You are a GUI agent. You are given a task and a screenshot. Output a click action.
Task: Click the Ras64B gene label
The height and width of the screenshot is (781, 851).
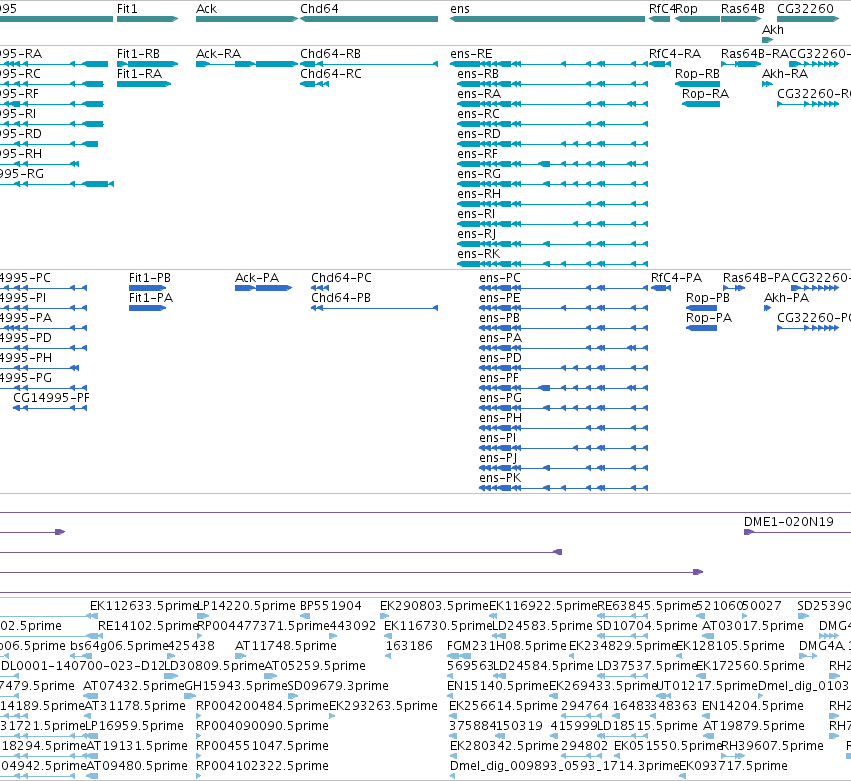[x=742, y=9]
